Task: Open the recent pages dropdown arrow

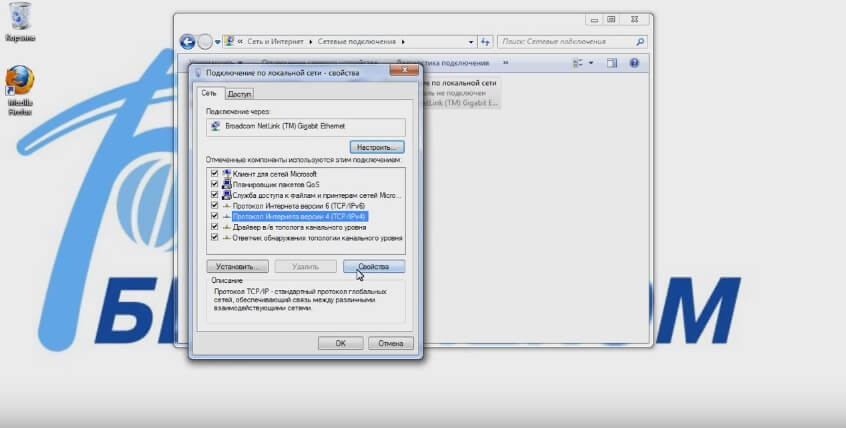Action: (x=217, y=42)
